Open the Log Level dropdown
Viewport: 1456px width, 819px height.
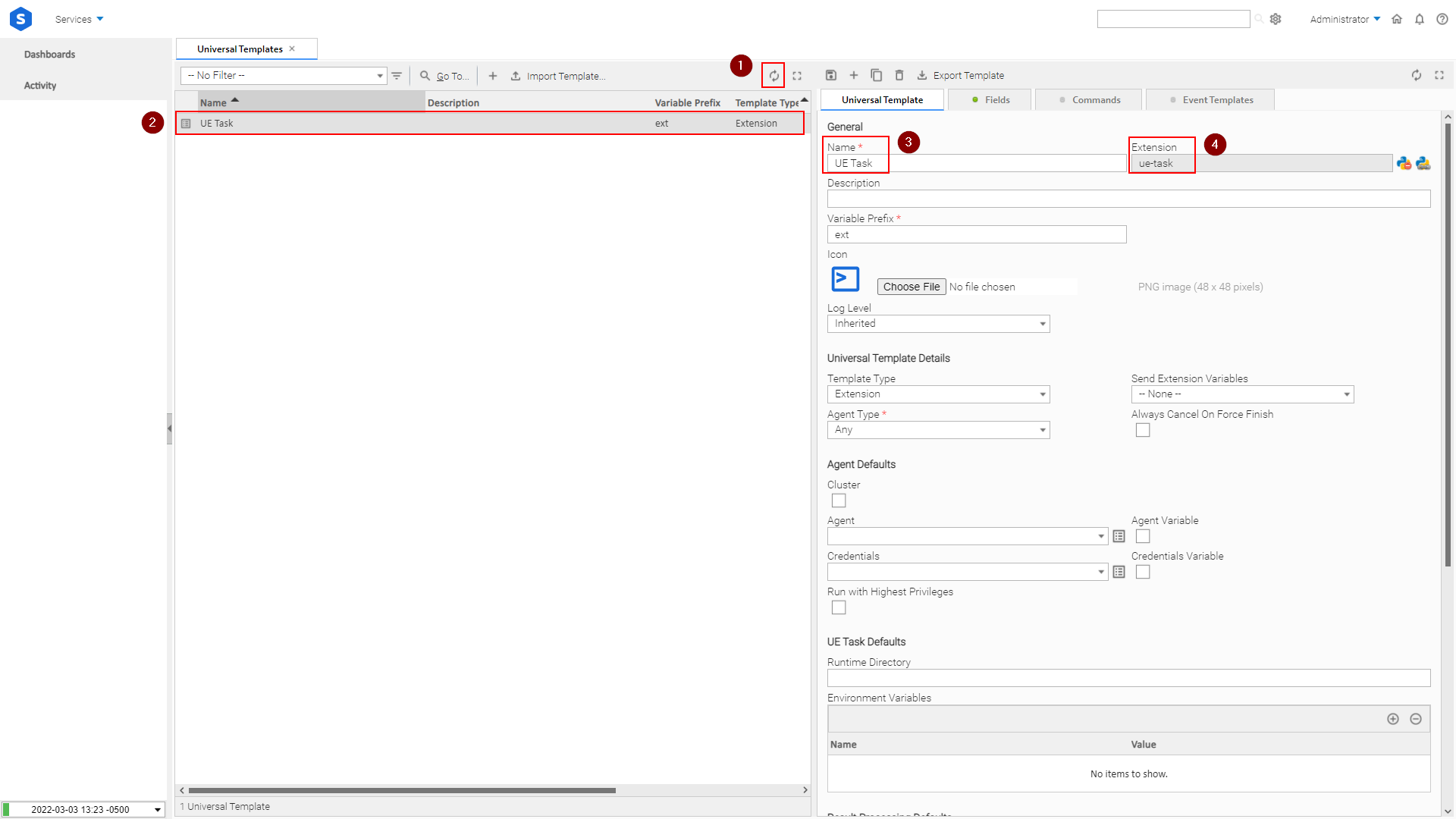(938, 324)
